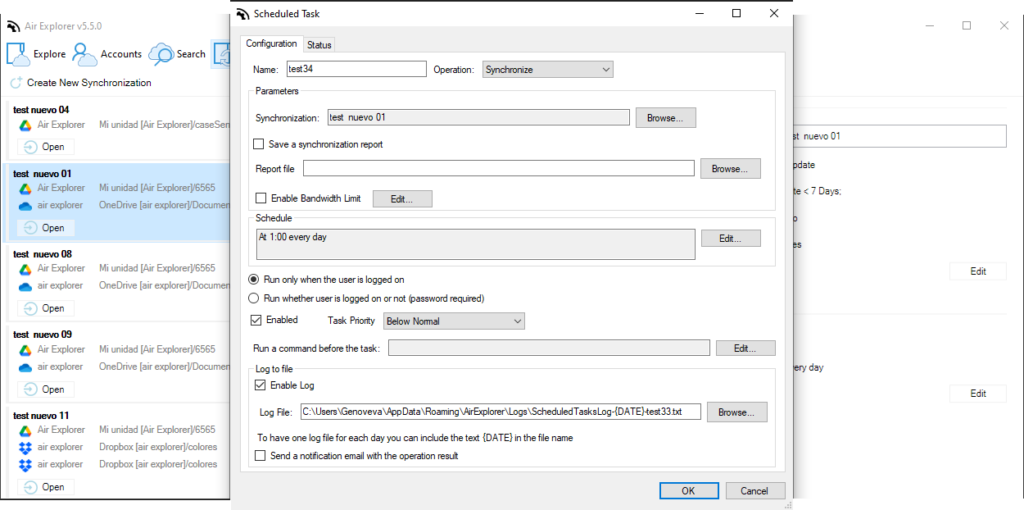This screenshot has height=510, width=1024.
Task: Switch to the Status tab
Action: (x=319, y=45)
